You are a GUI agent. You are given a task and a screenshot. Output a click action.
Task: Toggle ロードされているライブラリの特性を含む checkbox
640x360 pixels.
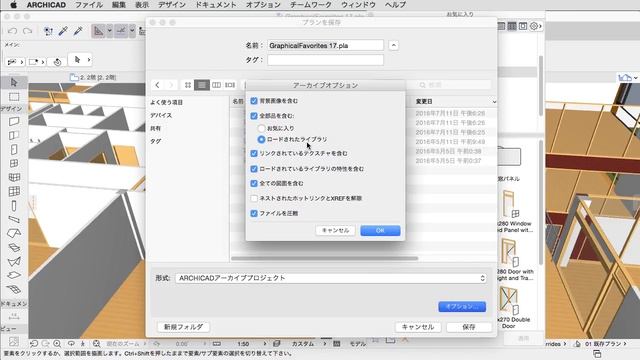(x=254, y=169)
